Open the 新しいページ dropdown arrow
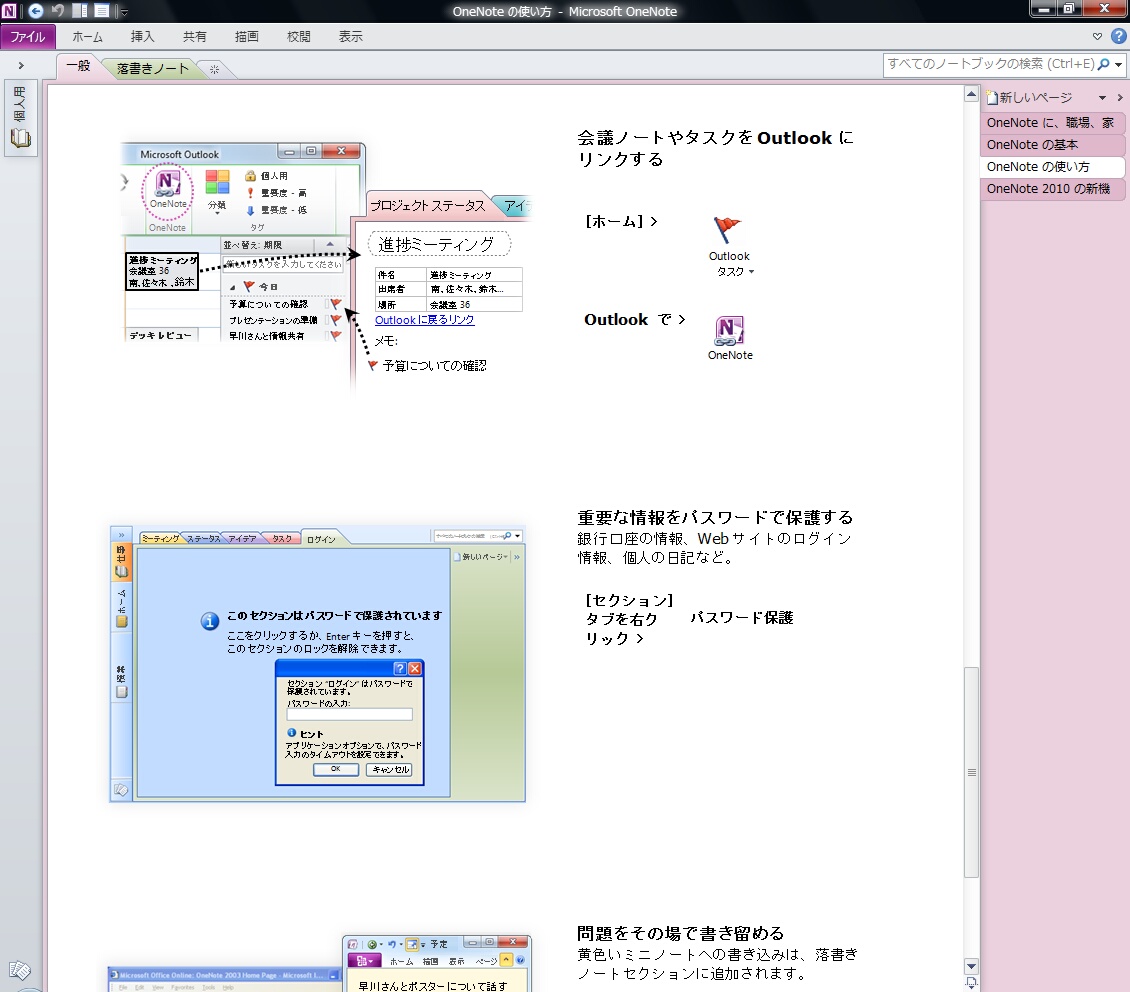The height and width of the screenshot is (992, 1130). [1102, 98]
